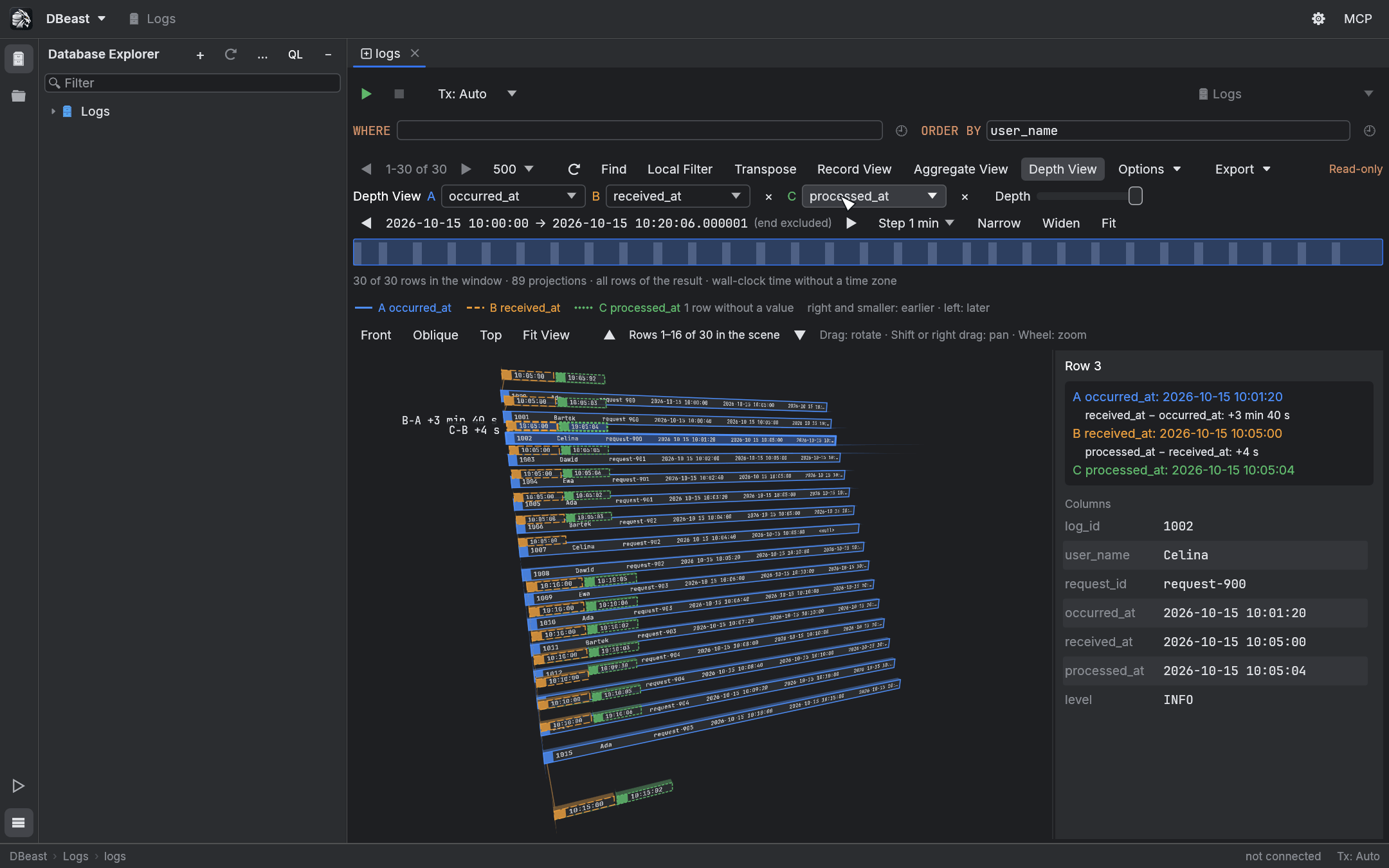Adjust the Depth slider handle
Screen dimensions: 1389x868
[1136, 196]
